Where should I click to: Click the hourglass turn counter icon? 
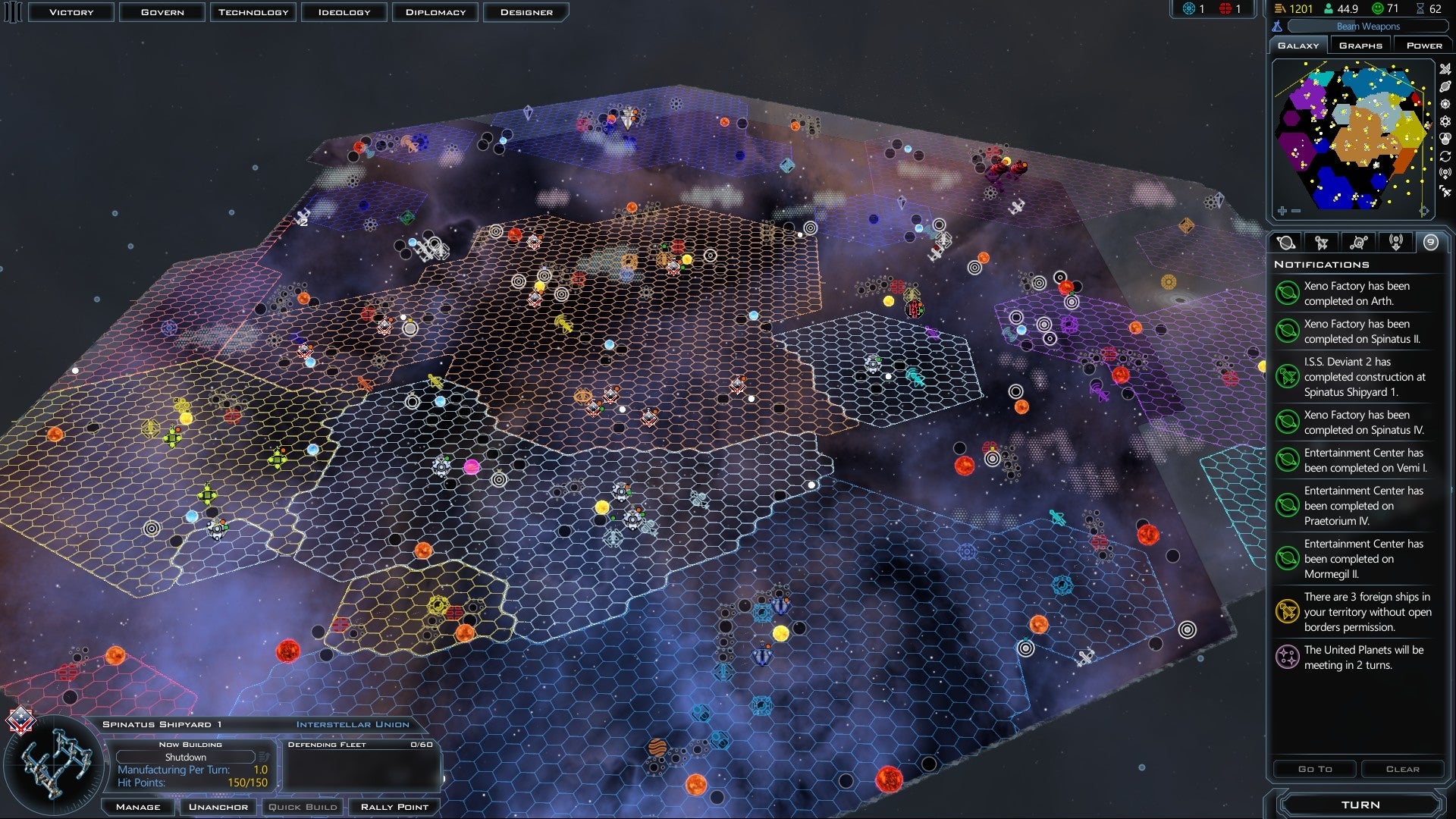(1420, 9)
